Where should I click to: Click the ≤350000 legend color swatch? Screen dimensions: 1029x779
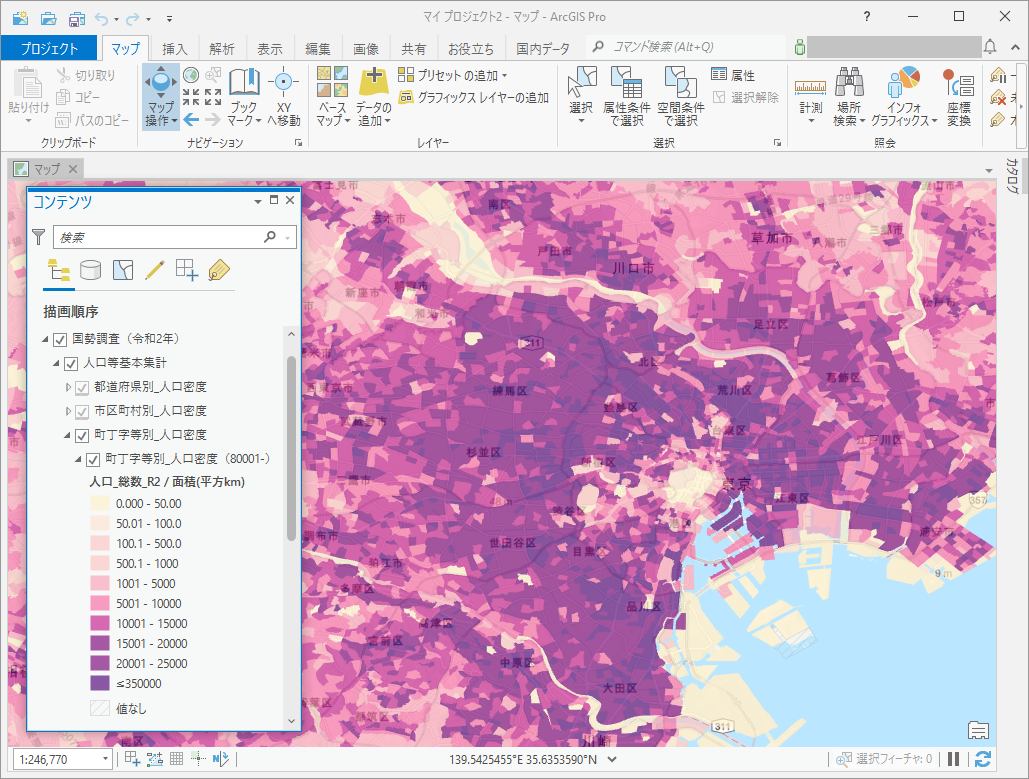point(99,684)
